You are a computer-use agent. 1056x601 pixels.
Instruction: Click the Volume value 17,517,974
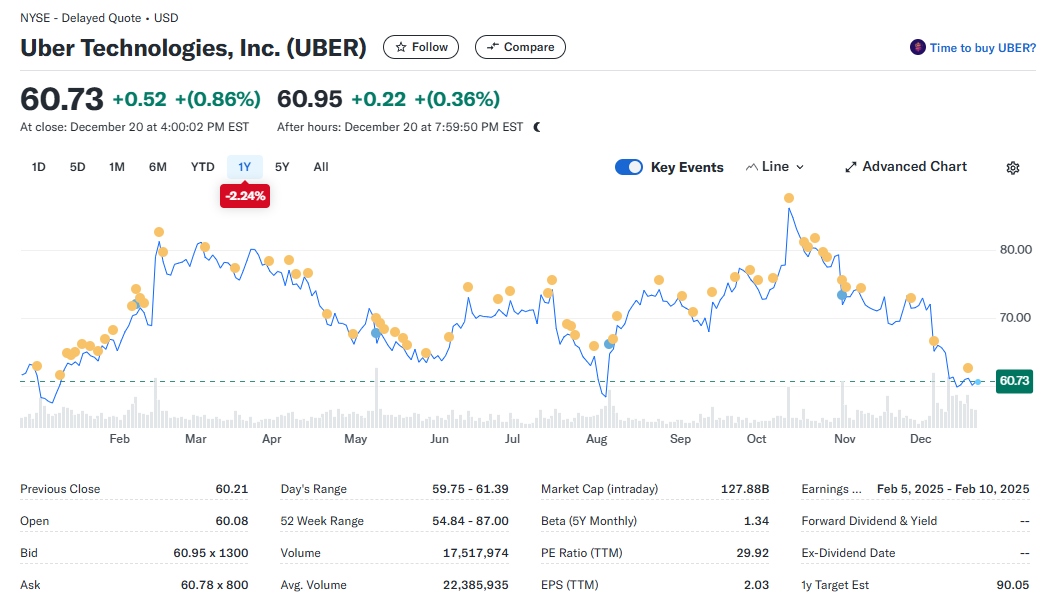tap(475, 553)
